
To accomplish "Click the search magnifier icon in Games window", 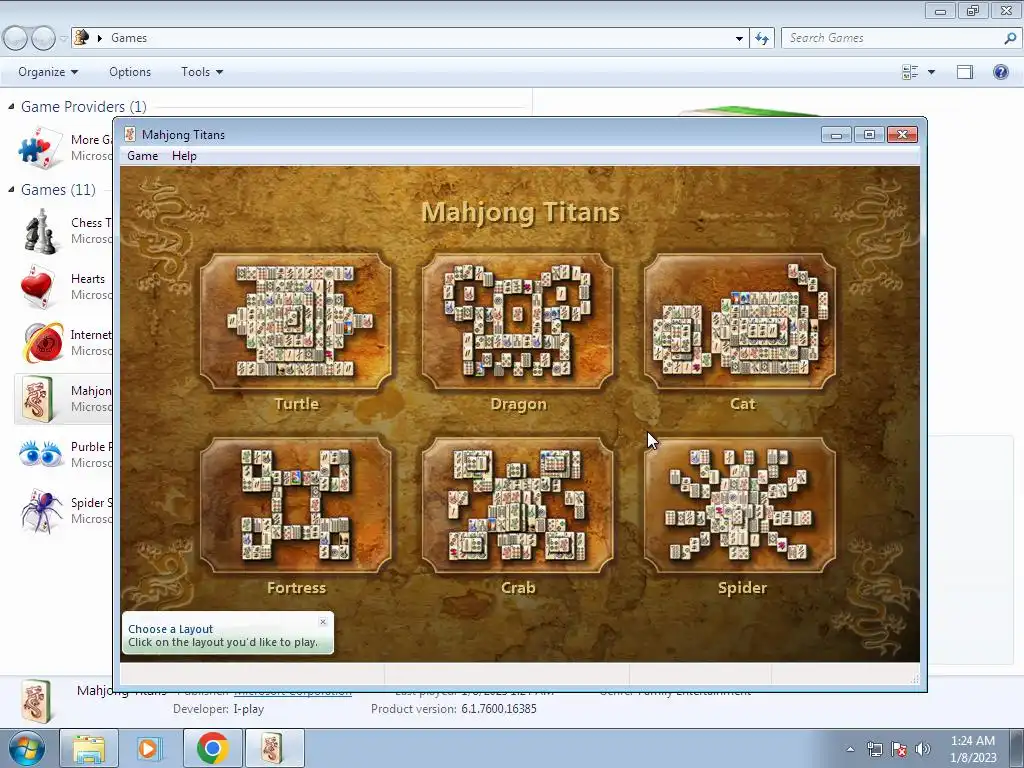I will point(1010,38).
